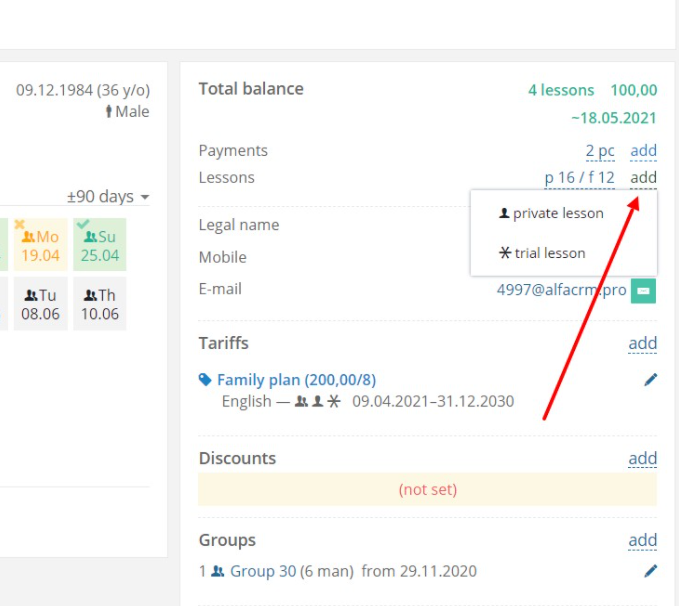The height and width of the screenshot is (606, 679).
Task: Open the Family plan (200,00/8) tariff link
Action: pos(297,380)
